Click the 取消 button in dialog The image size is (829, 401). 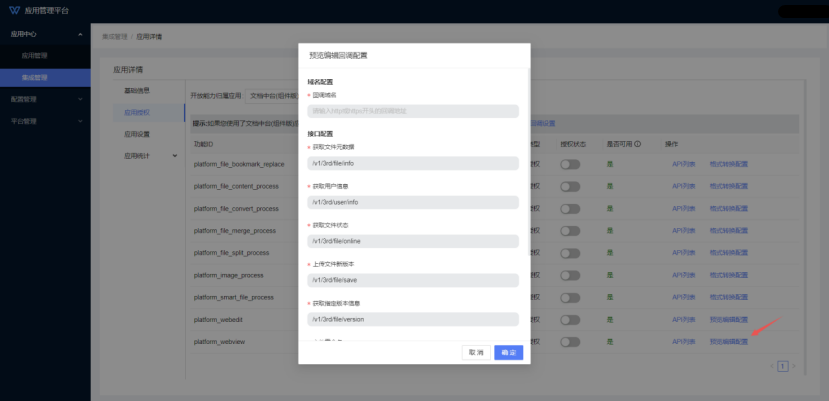(475, 352)
